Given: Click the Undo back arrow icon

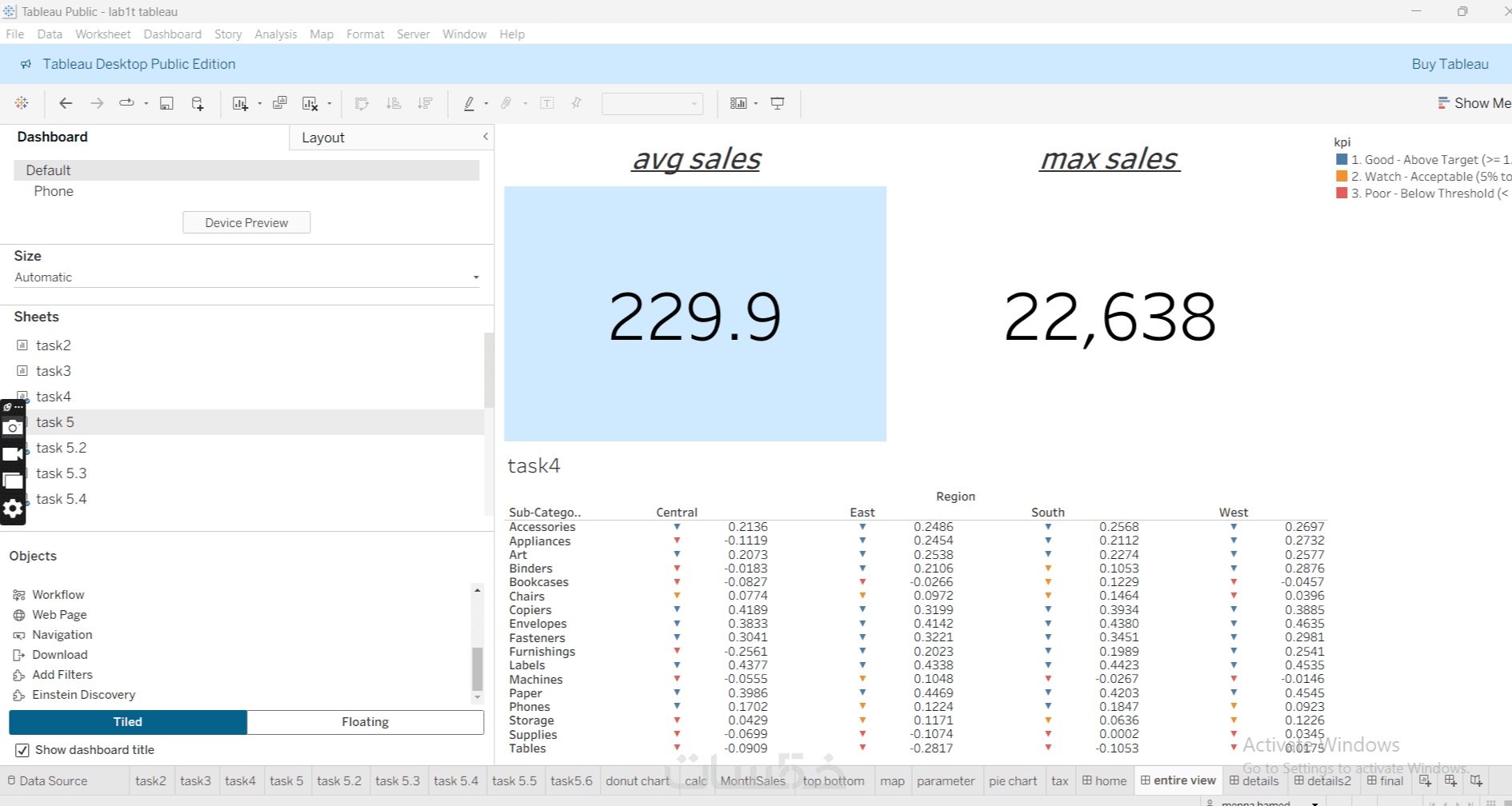Looking at the screenshot, I should (x=66, y=103).
